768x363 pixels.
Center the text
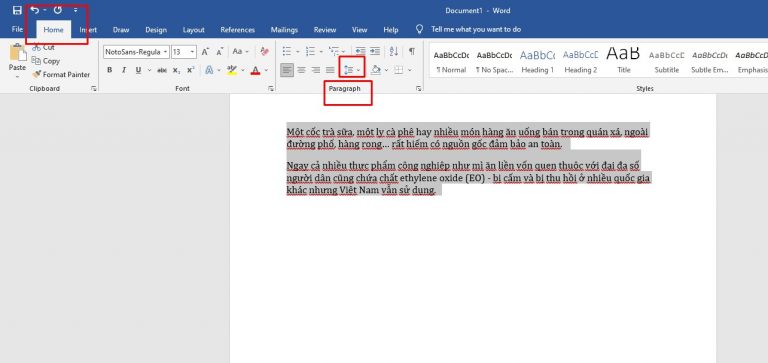click(x=301, y=70)
